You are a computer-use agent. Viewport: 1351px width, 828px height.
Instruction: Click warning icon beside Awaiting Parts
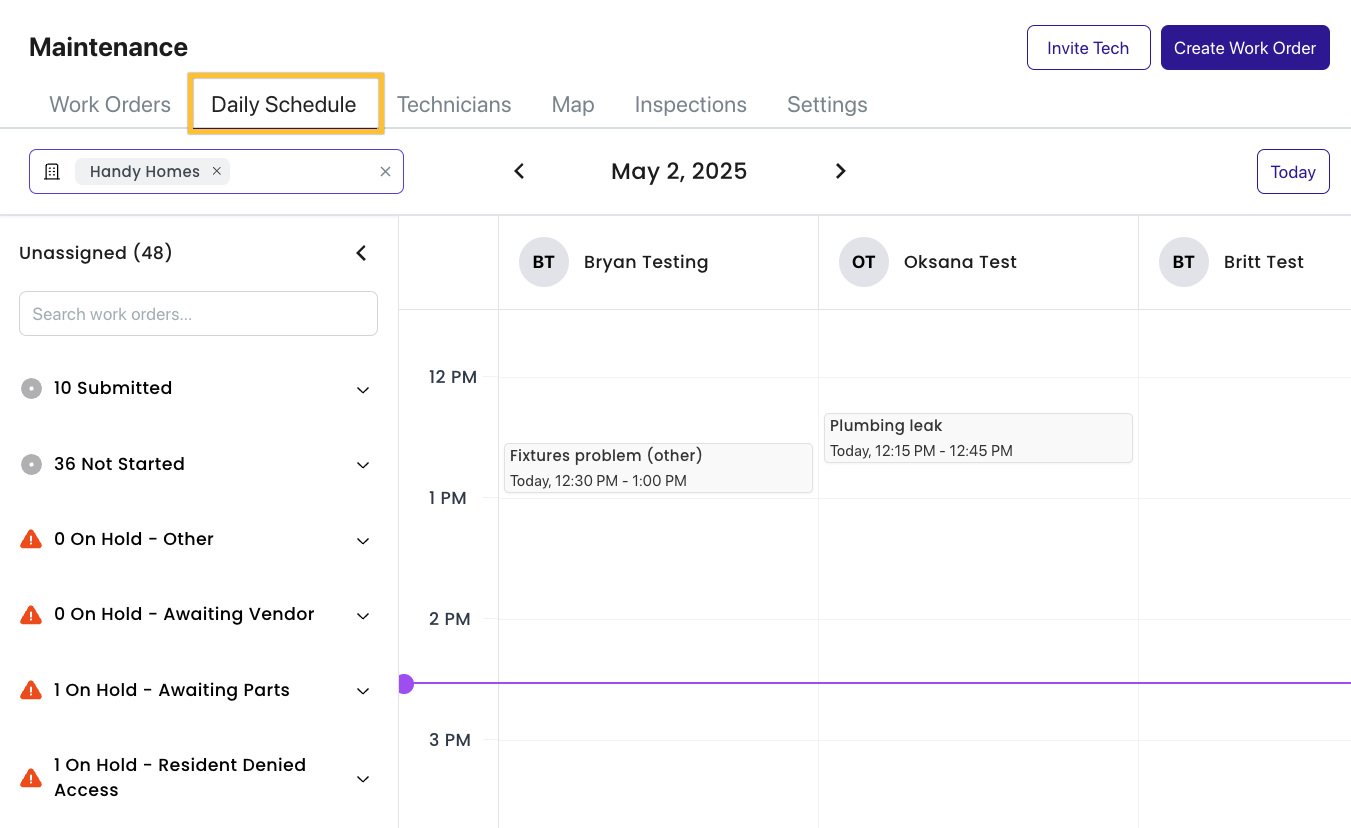coord(31,690)
